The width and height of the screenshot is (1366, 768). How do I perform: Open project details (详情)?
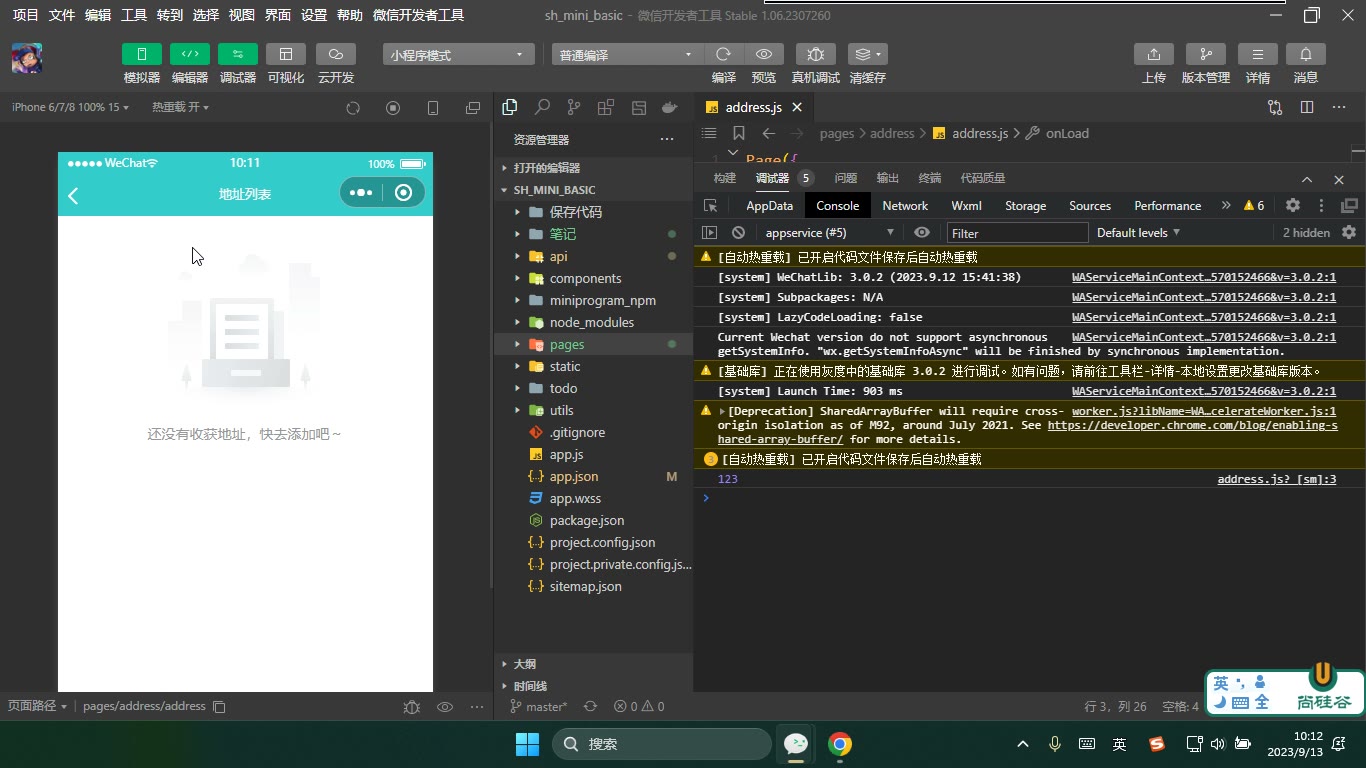(x=1258, y=54)
